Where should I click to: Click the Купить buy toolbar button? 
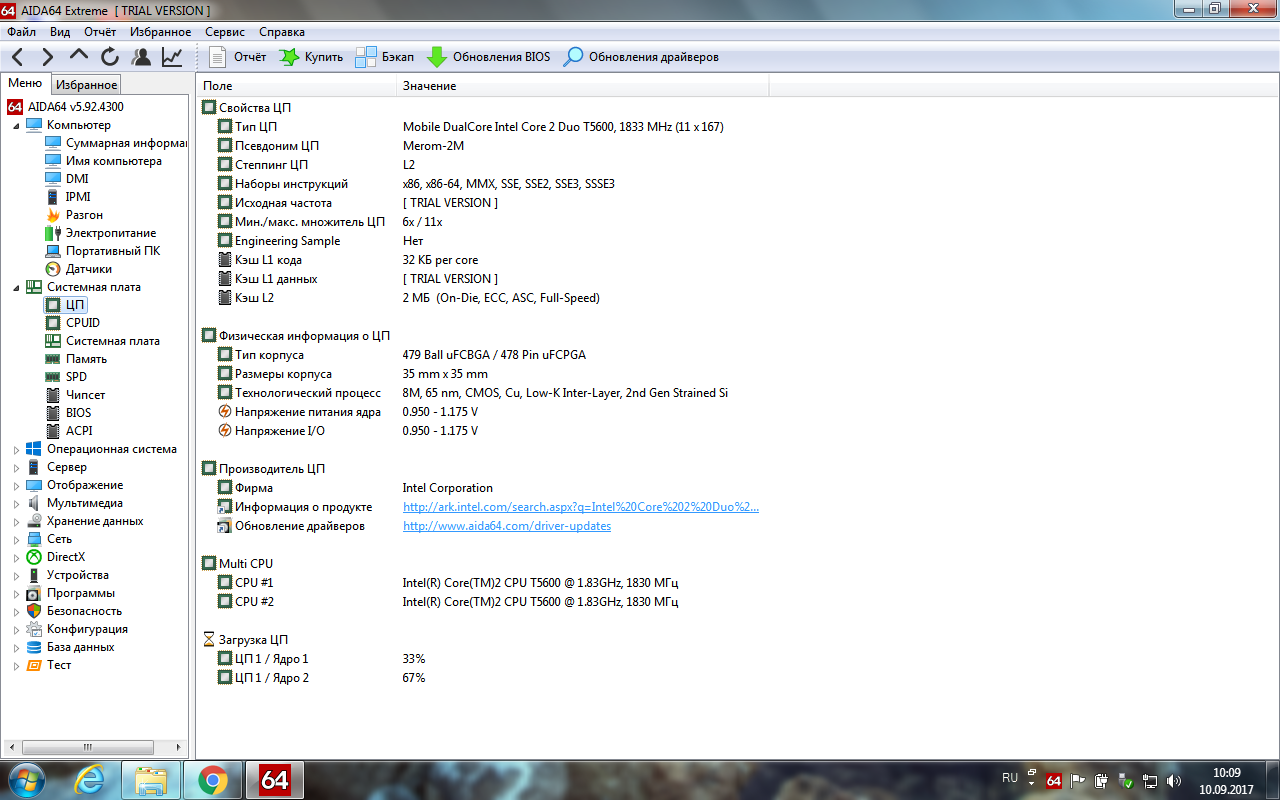click(311, 57)
